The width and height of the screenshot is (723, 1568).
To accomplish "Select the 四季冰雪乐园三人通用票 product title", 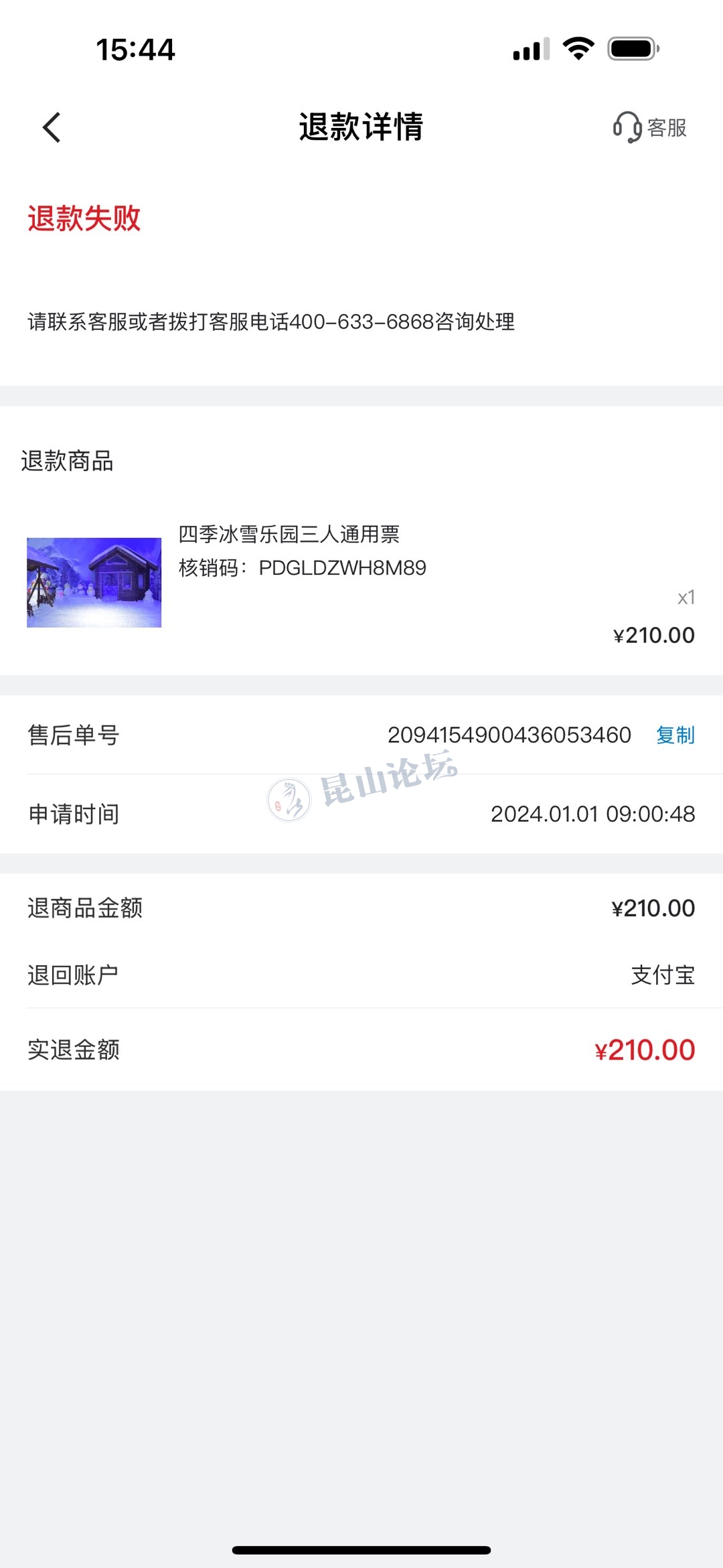I will pos(289,534).
